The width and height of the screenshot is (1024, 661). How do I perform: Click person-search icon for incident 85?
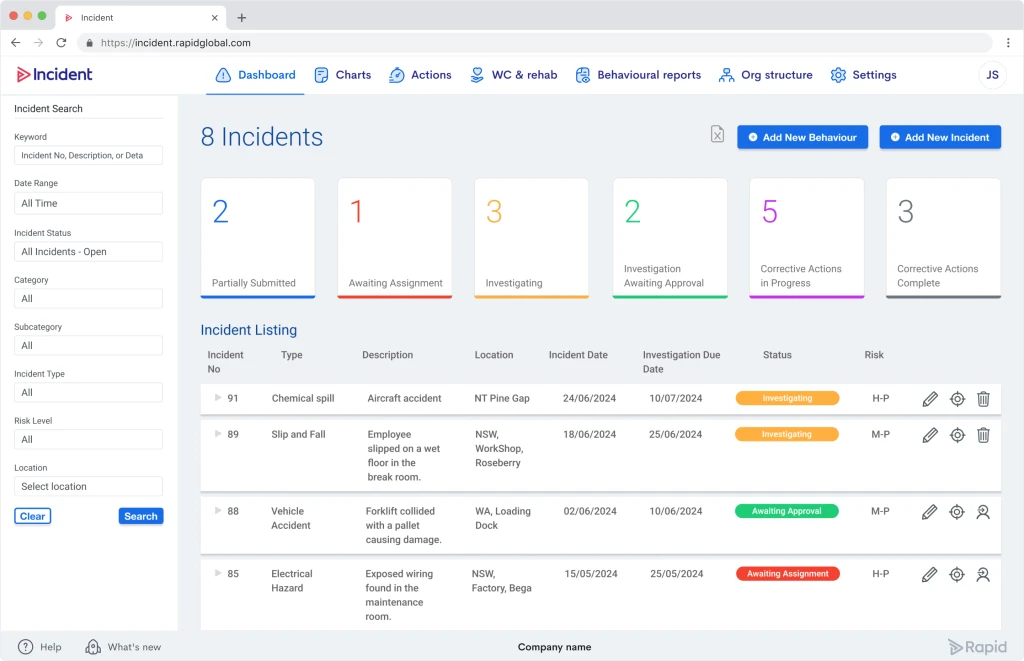tap(983, 575)
